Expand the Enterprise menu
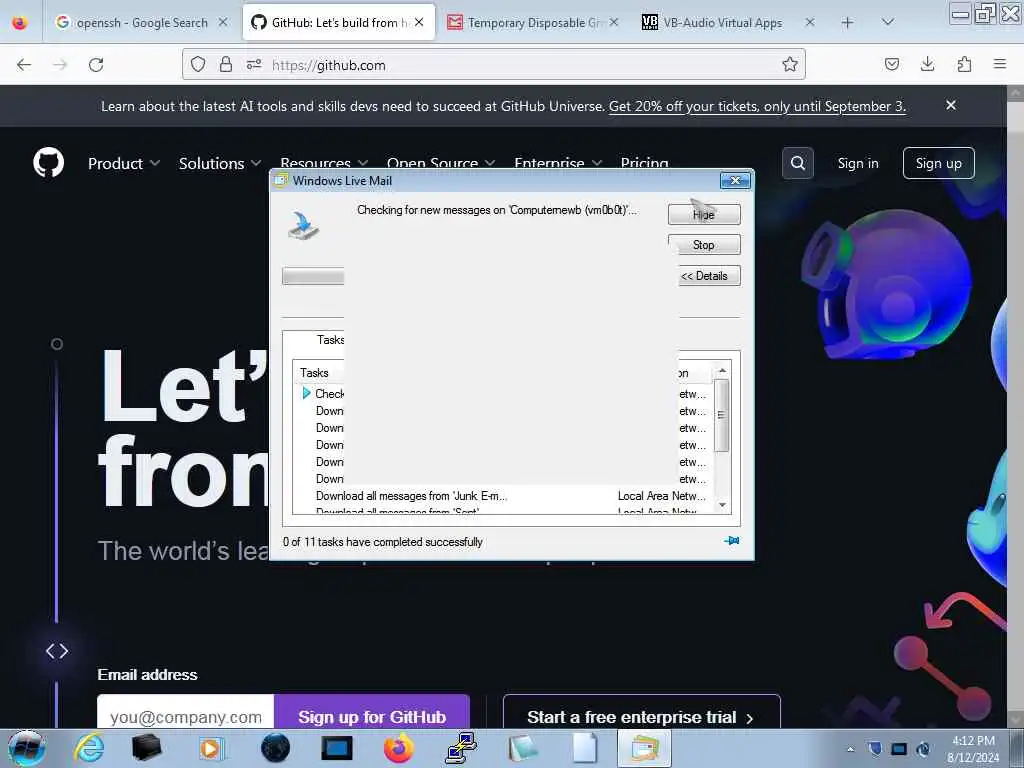Viewport: 1024px width, 768px height. point(558,163)
